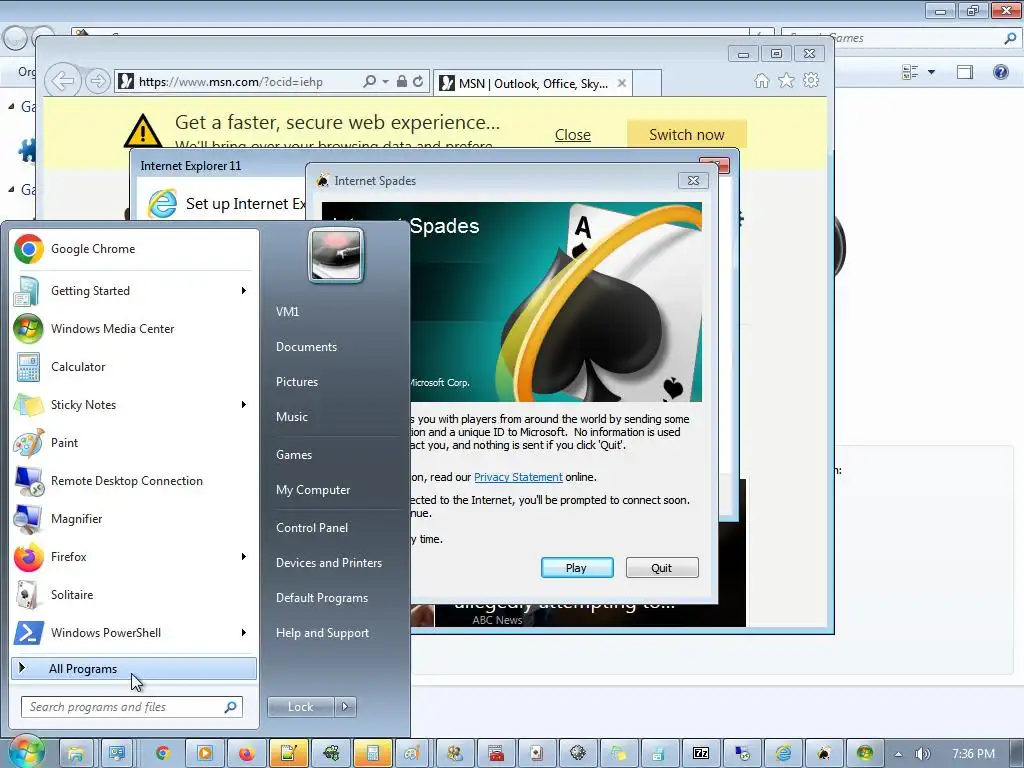Open Help and Support from Start menu
This screenshot has width=1024, height=768.
(322, 633)
